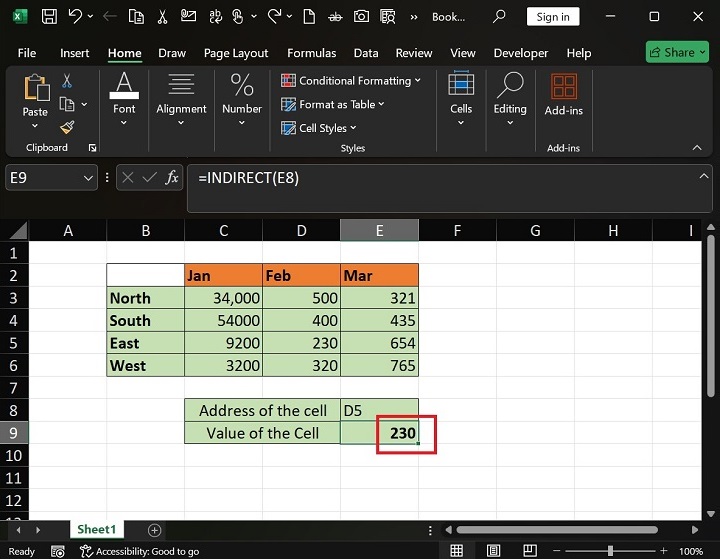The image size is (720, 559).
Task: Open the Cell Styles dropdown
Action: click(x=319, y=128)
